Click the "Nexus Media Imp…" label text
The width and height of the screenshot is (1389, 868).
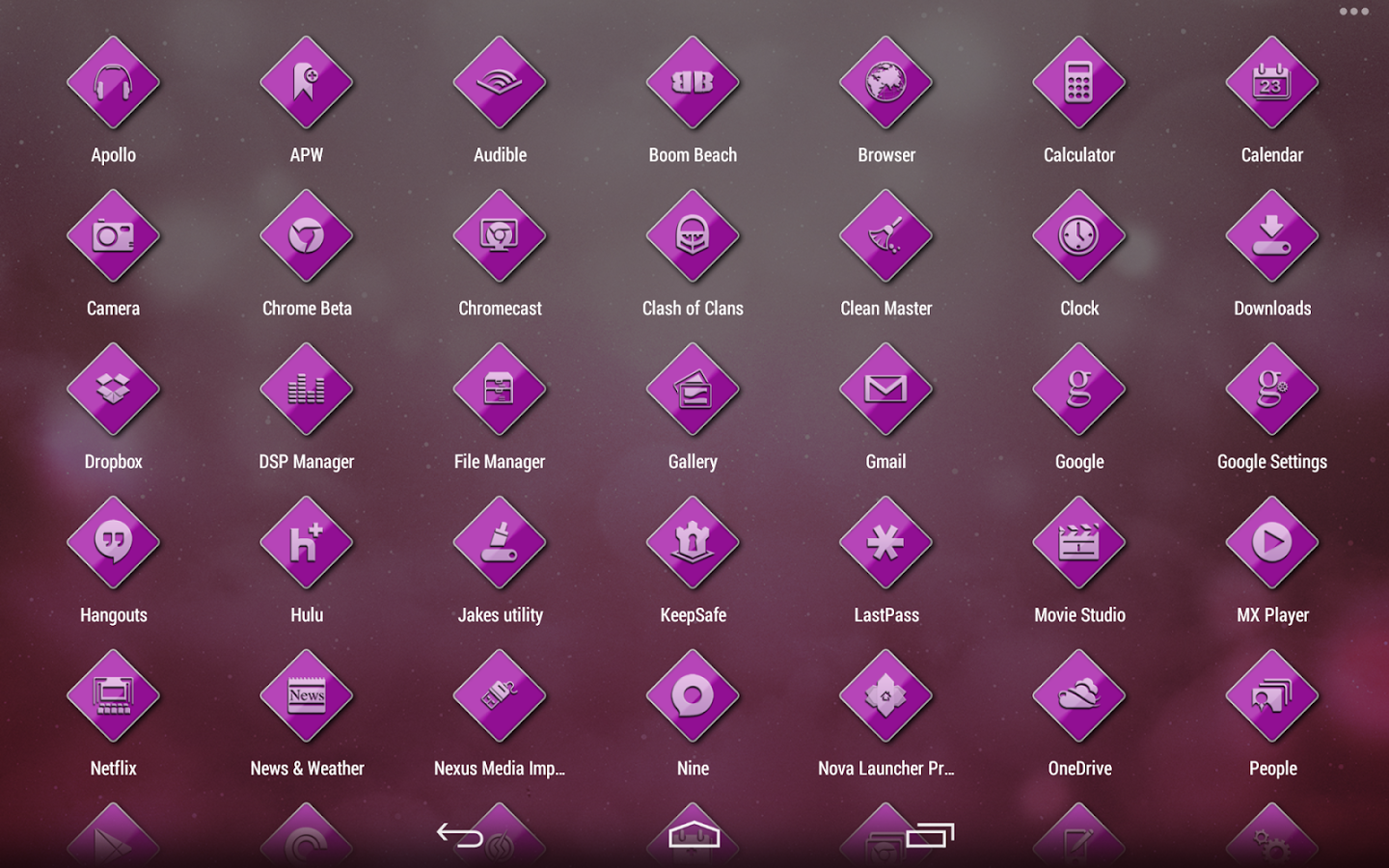tap(500, 769)
